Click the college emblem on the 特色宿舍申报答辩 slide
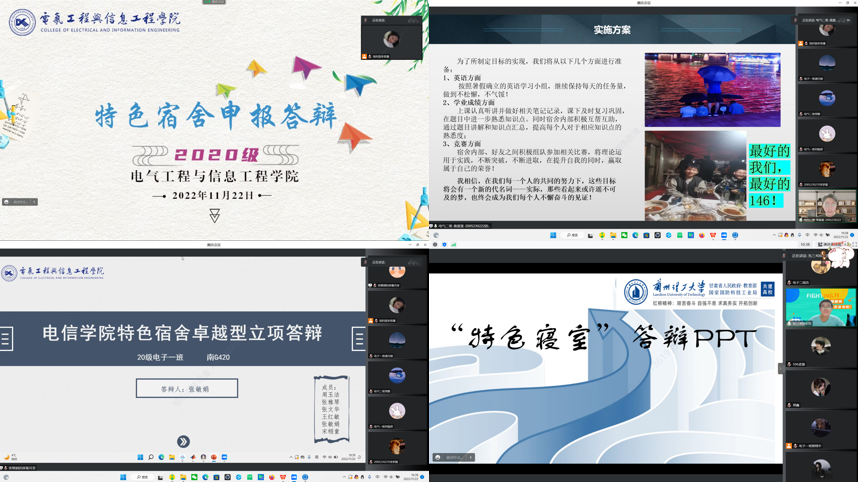 click(x=21, y=23)
